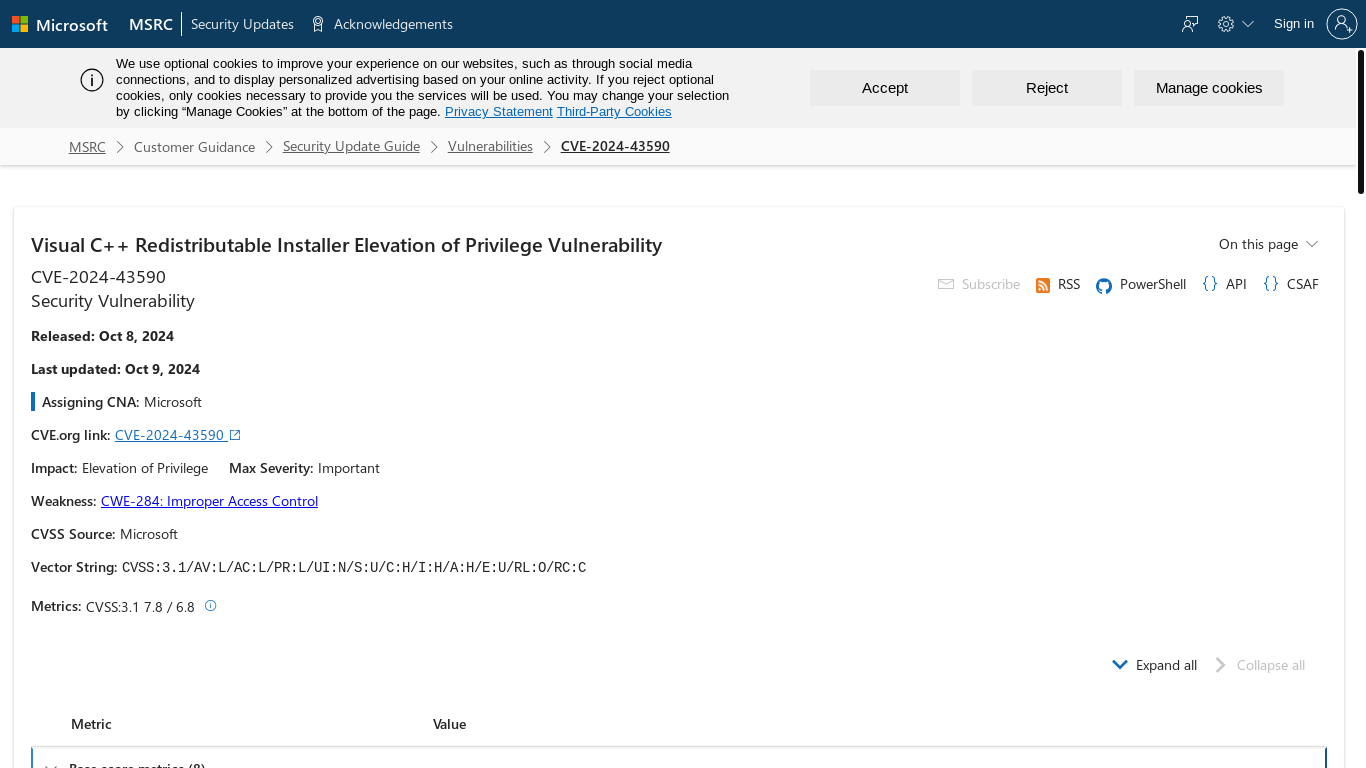Click the Subscribe label
Viewport: 1366px width, 768px height.
click(x=990, y=285)
